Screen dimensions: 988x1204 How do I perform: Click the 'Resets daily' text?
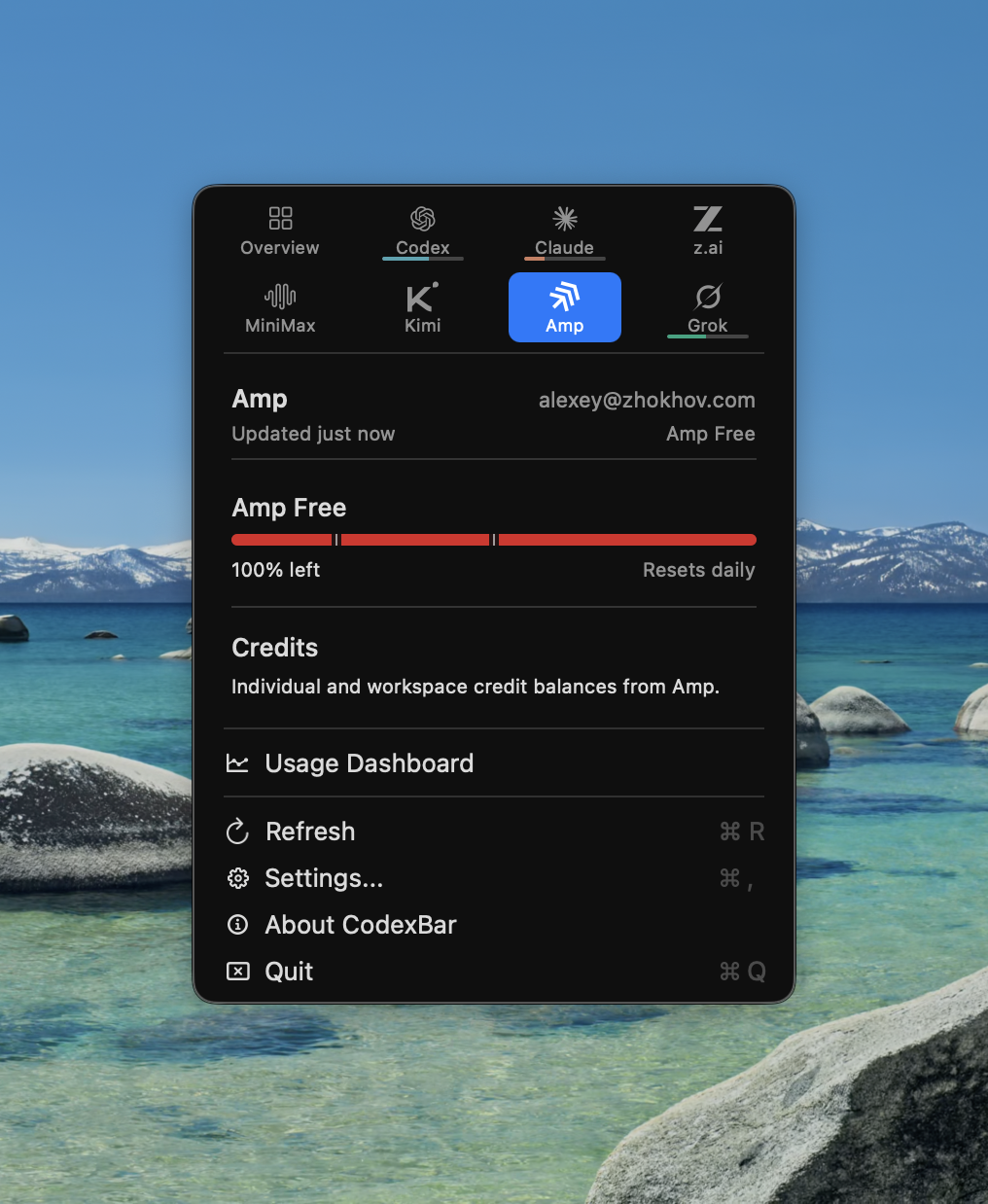pyautogui.click(x=699, y=570)
